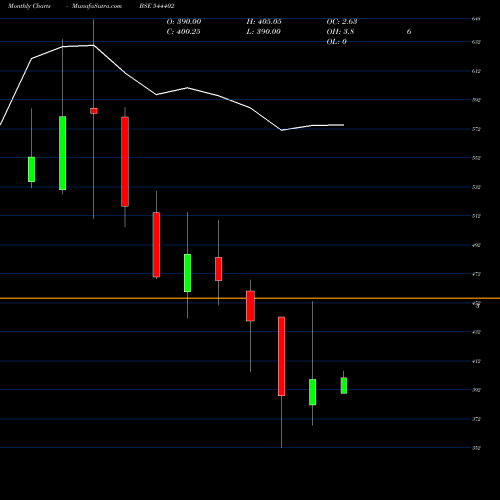This screenshot has height=500, width=500.
Task: Click the 492 price axis label
Action: click(x=476, y=245)
